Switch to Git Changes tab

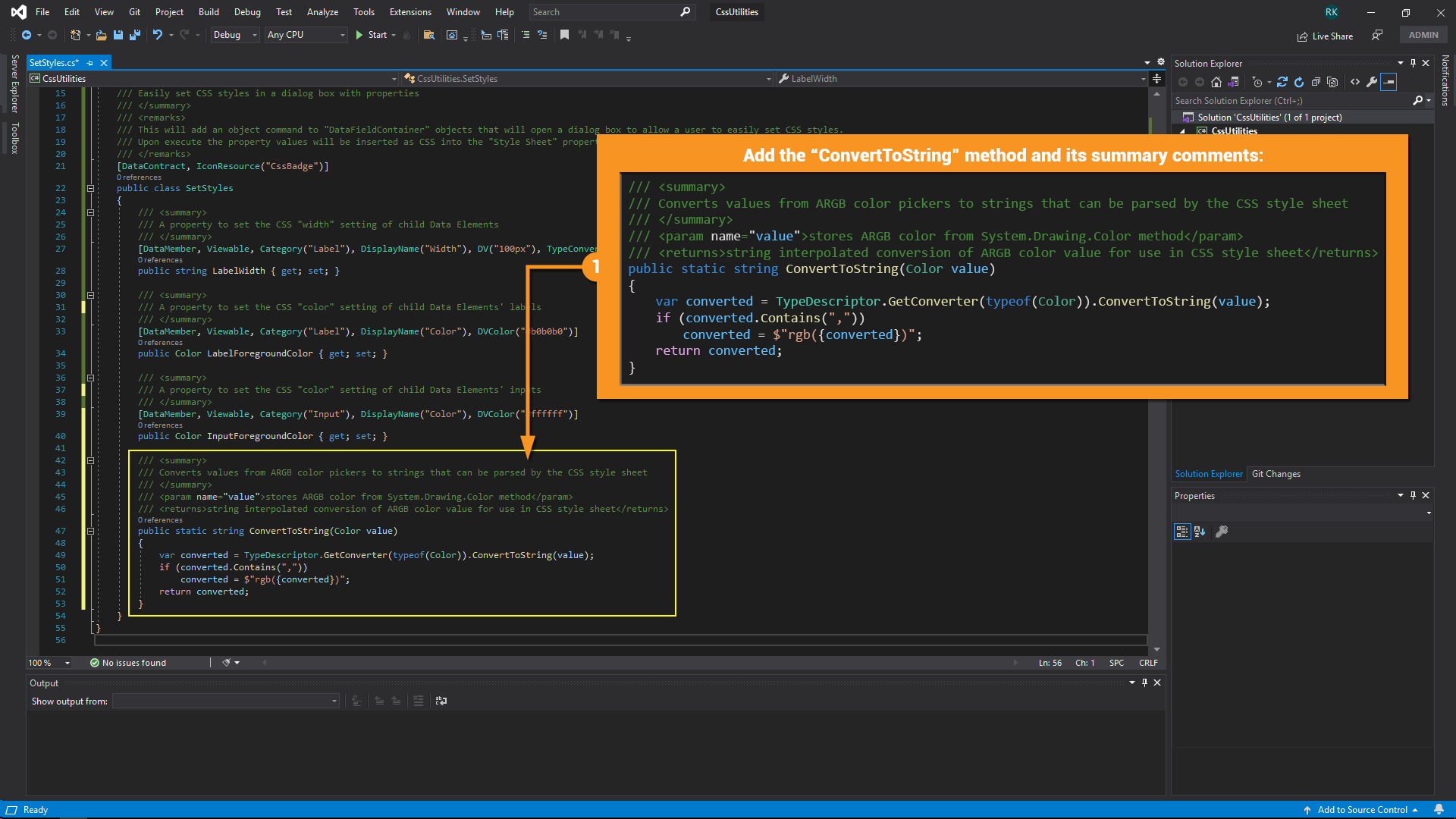1276,474
